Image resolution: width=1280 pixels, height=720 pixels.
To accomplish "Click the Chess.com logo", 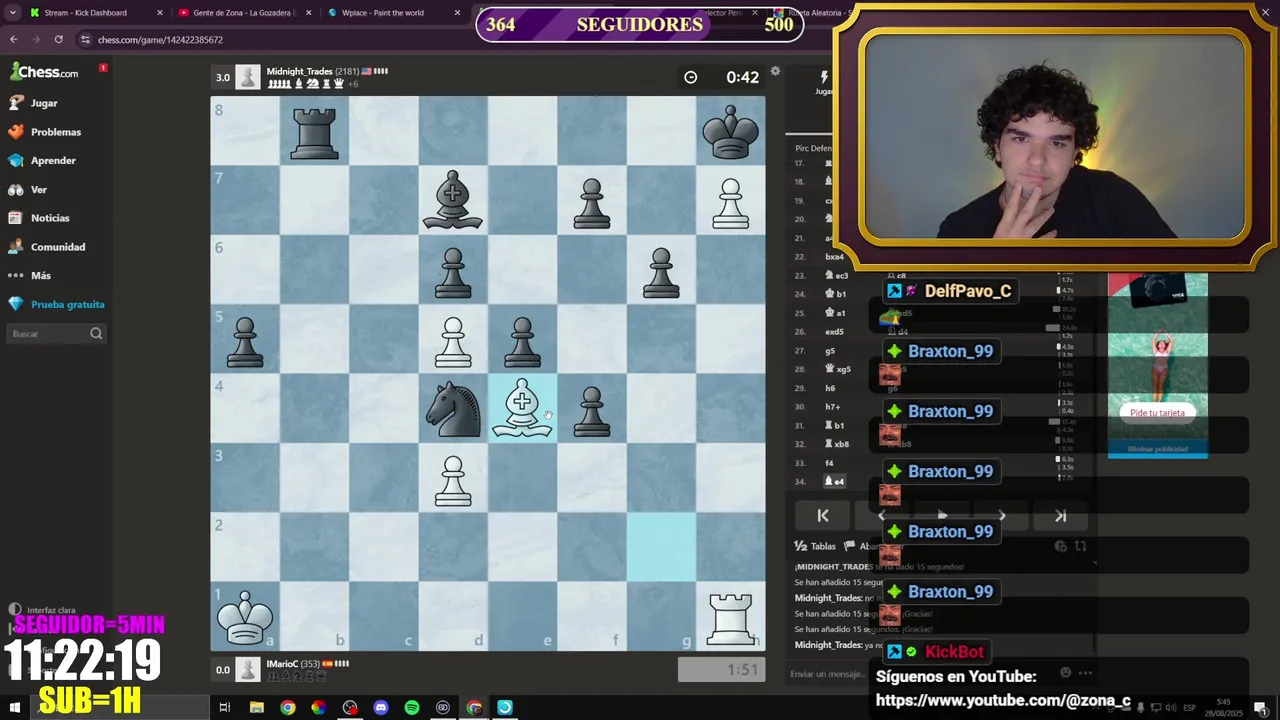I will click(x=44, y=72).
